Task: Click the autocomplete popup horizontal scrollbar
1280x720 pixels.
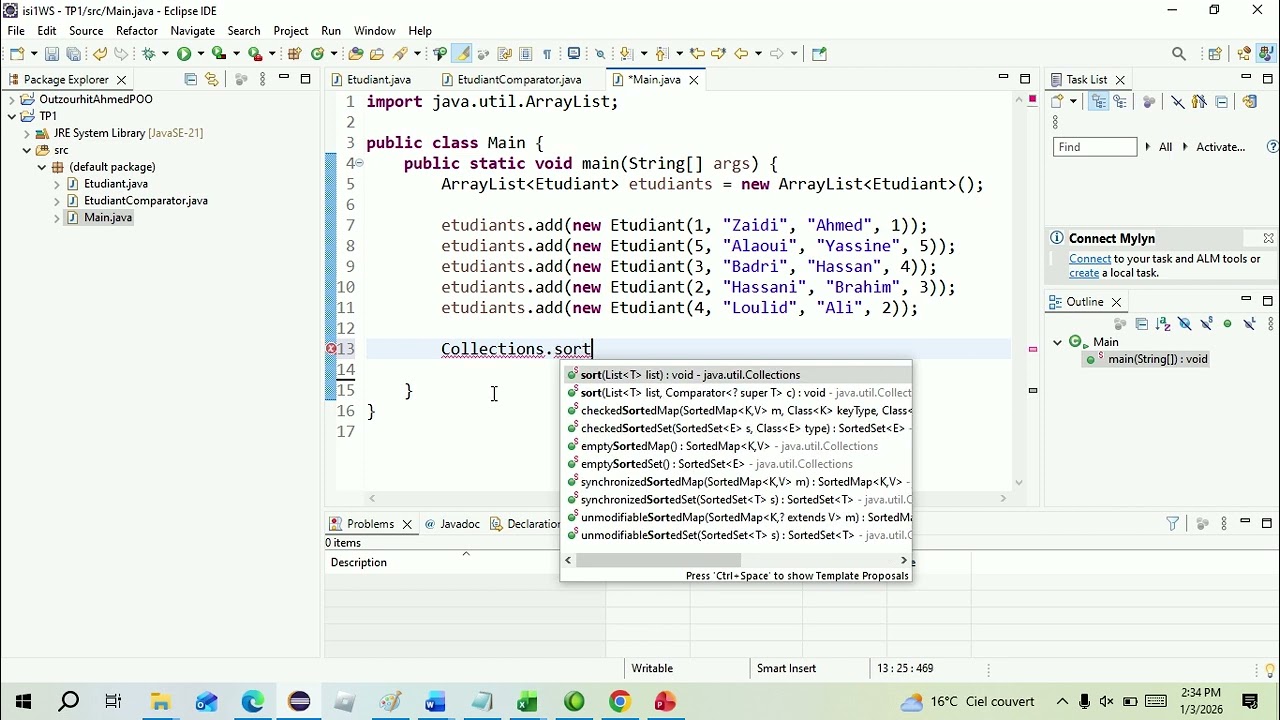Action: tap(658, 561)
